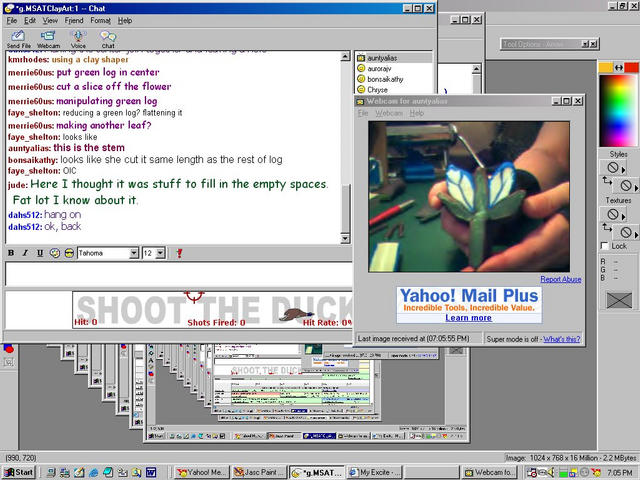This screenshot has width=640, height=480.
Task: Select bonsaikathy in user list
Action: pyautogui.click(x=385, y=79)
